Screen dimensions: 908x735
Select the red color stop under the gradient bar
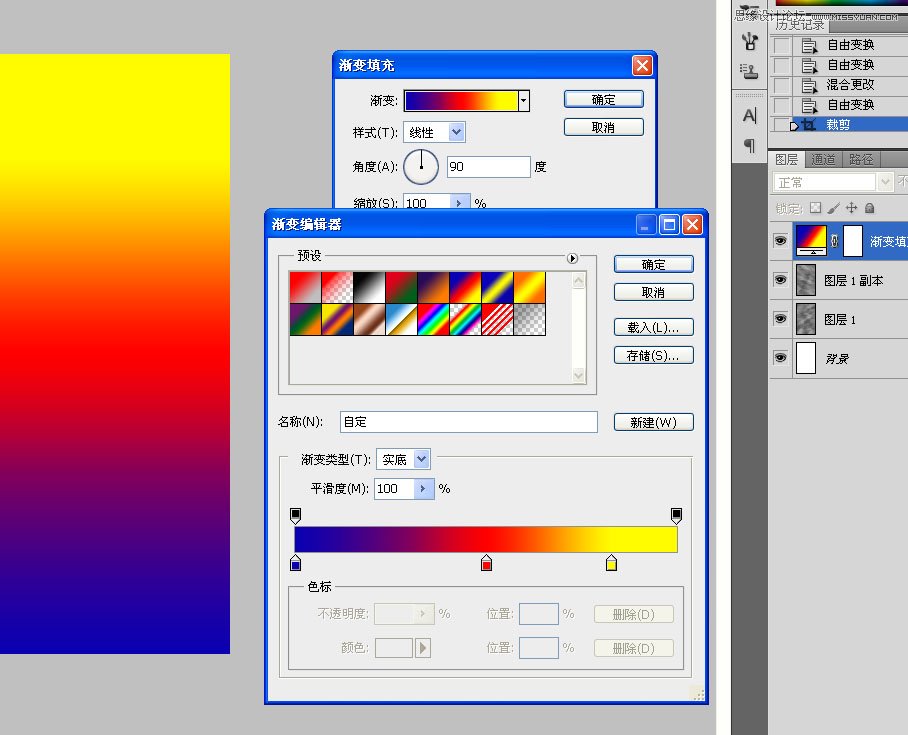coord(487,563)
